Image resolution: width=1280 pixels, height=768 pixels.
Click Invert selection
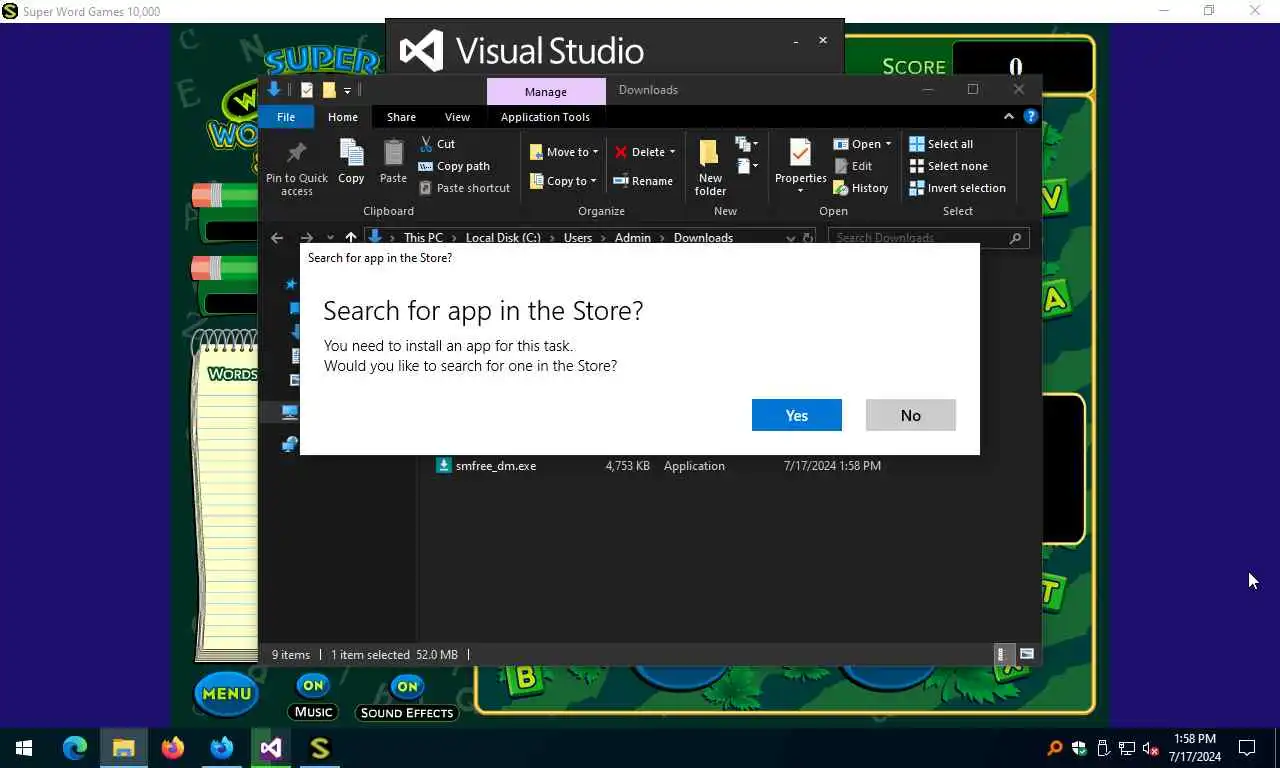coord(957,188)
